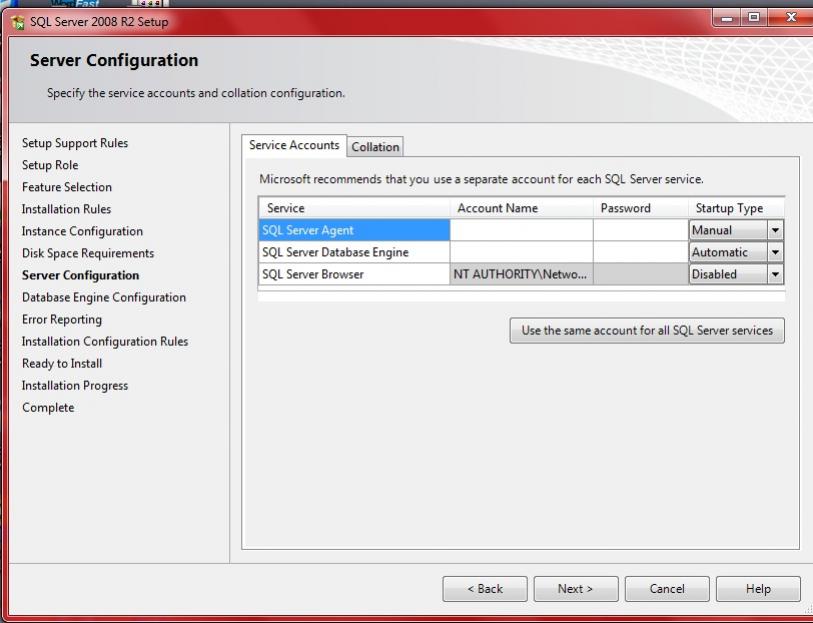
Task: Click the SQL Server Setup title bar icon
Action: tap(18, 22)
